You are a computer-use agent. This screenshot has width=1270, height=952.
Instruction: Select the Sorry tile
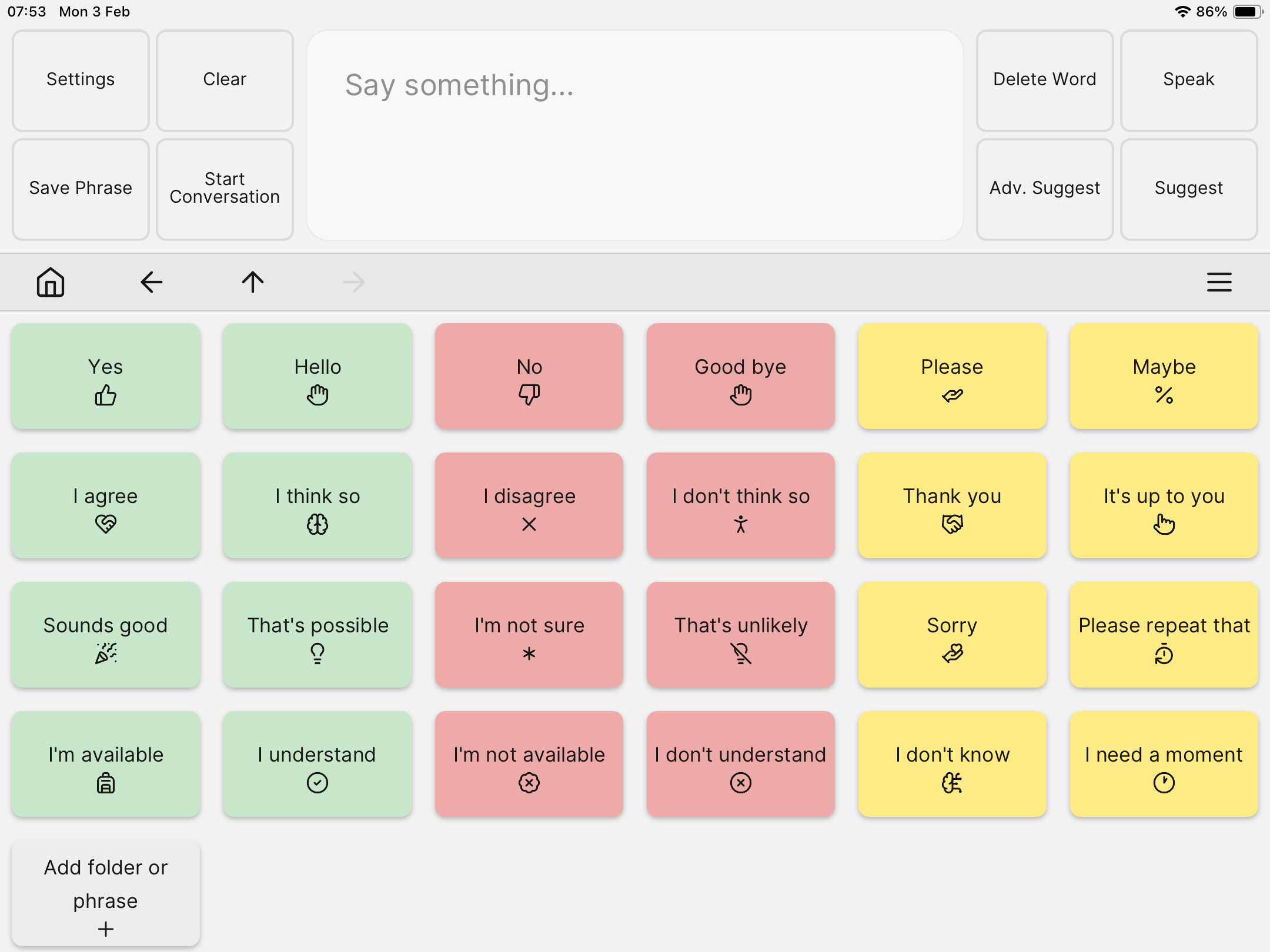[952, 635]
